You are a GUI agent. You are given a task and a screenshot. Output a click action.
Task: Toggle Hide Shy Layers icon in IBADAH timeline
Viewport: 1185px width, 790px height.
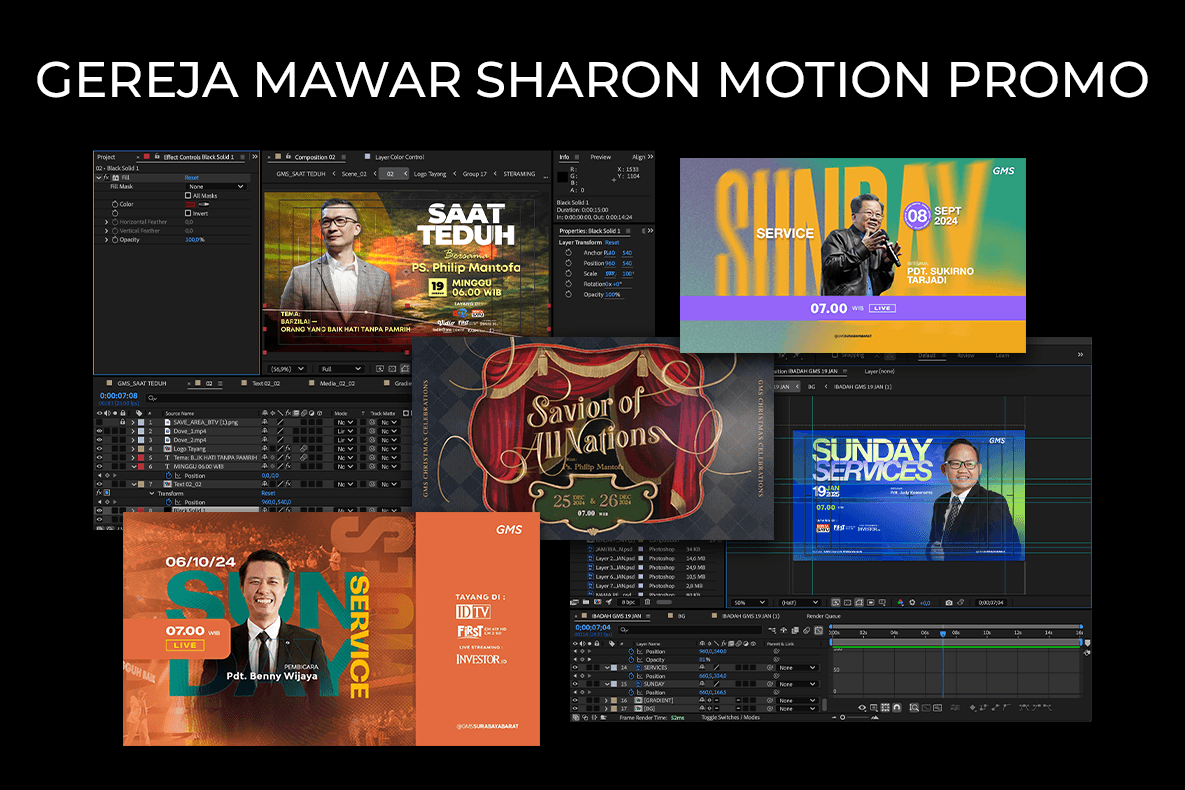tap(783, 630)
